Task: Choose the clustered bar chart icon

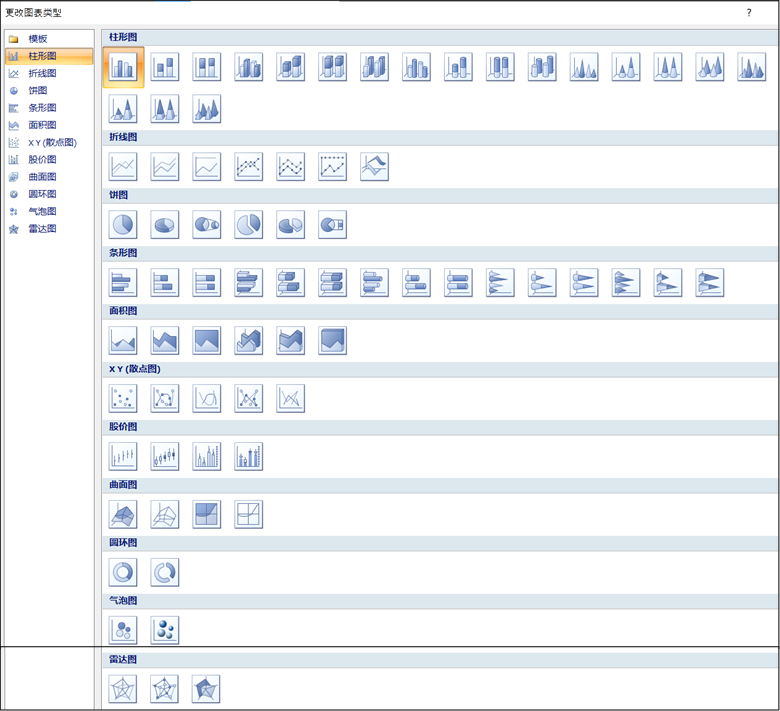Action: pos(123,283)
